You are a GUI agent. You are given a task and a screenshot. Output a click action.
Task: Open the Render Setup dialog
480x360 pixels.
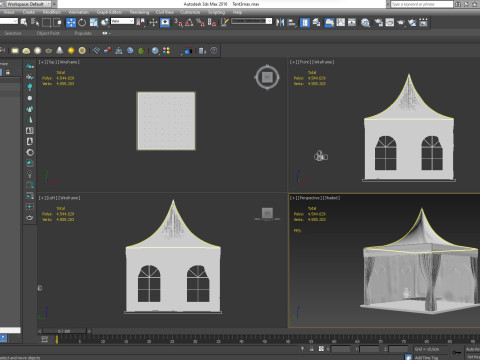point(378,22)
